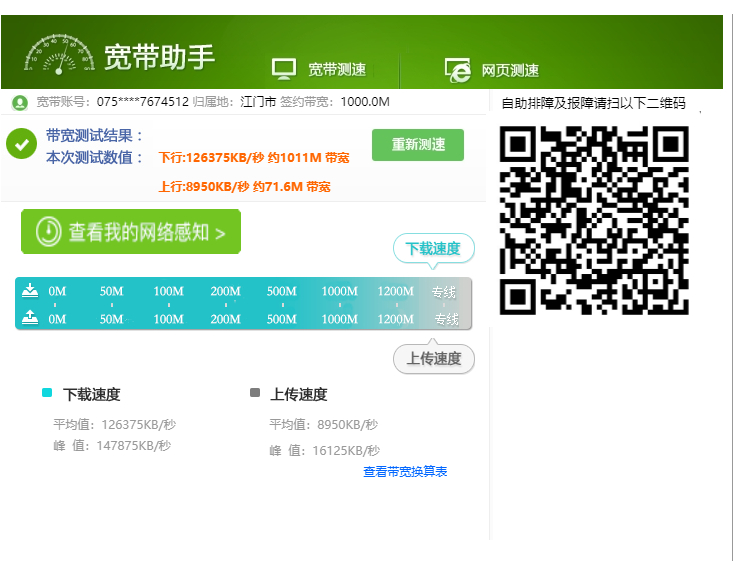Click download peak 147875KB/秒 value

[134, 446]
